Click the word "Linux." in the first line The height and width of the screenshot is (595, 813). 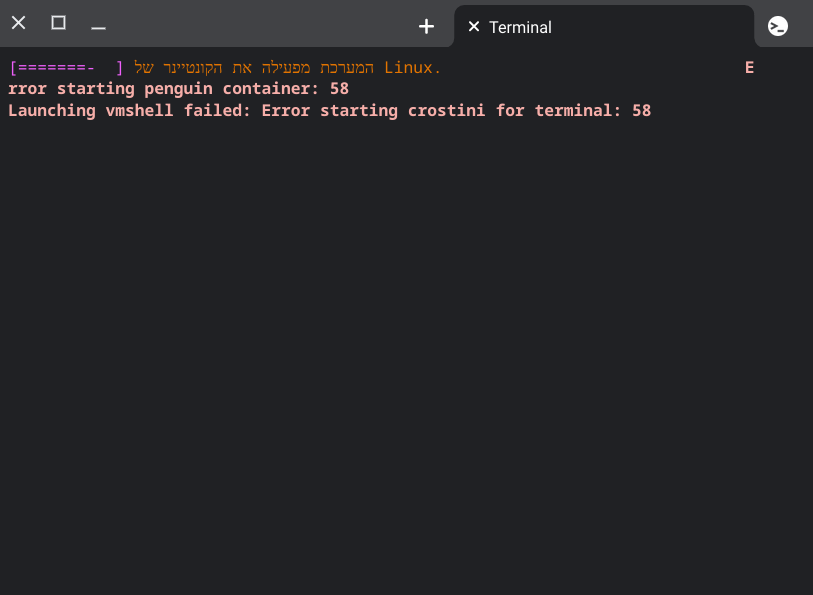coord(412,68)
